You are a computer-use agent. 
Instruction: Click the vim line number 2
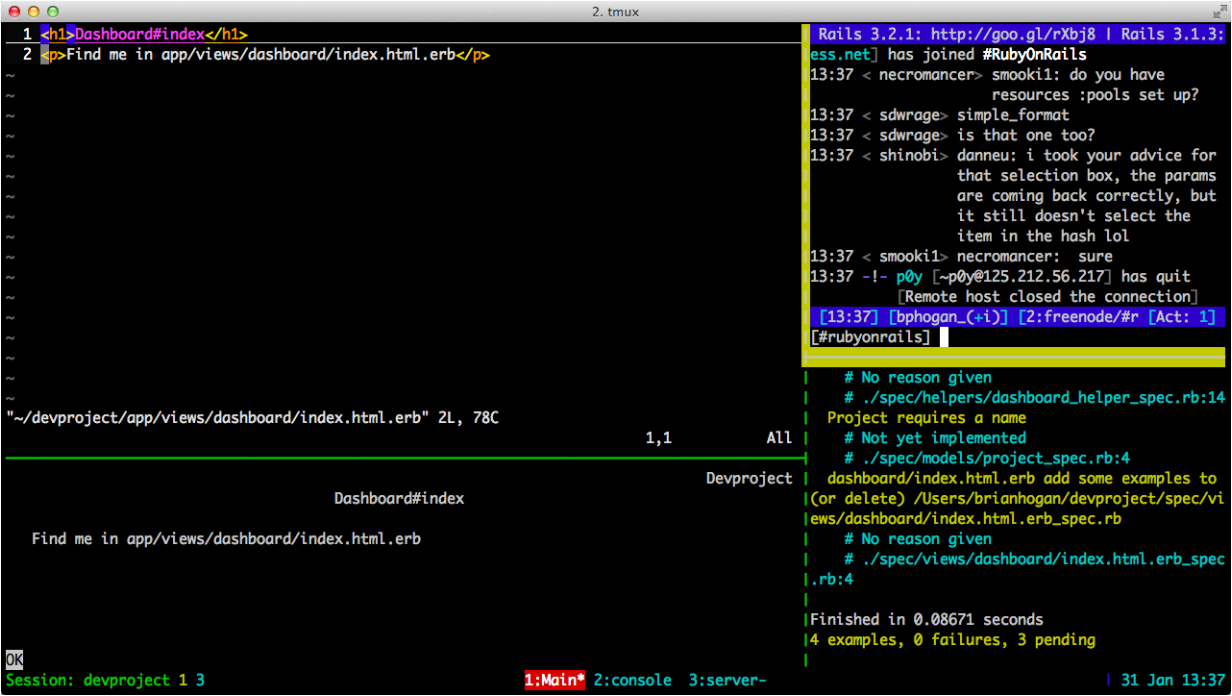coord(27,55)
